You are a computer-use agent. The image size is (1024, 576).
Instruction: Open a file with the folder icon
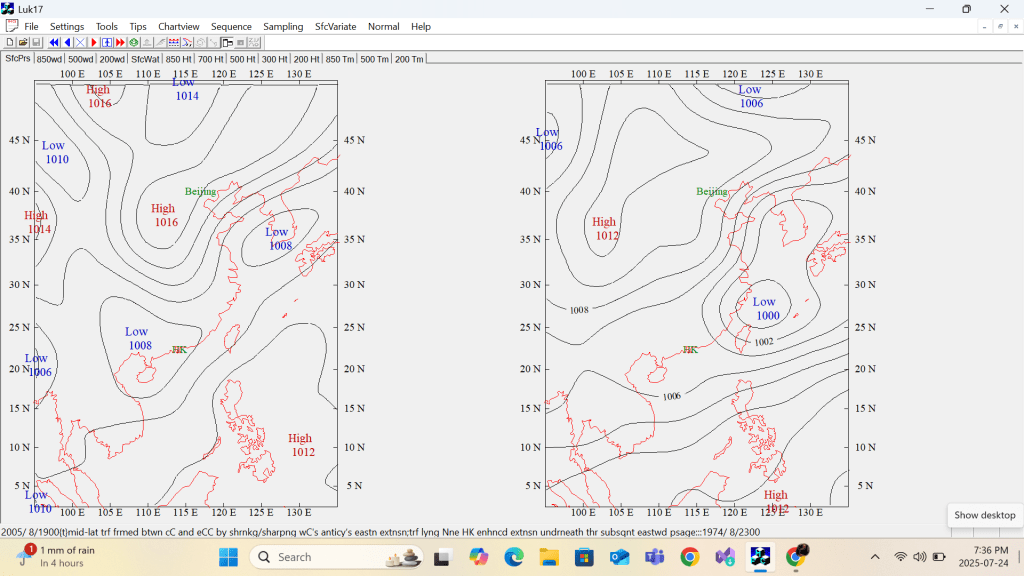pos(23,43)
